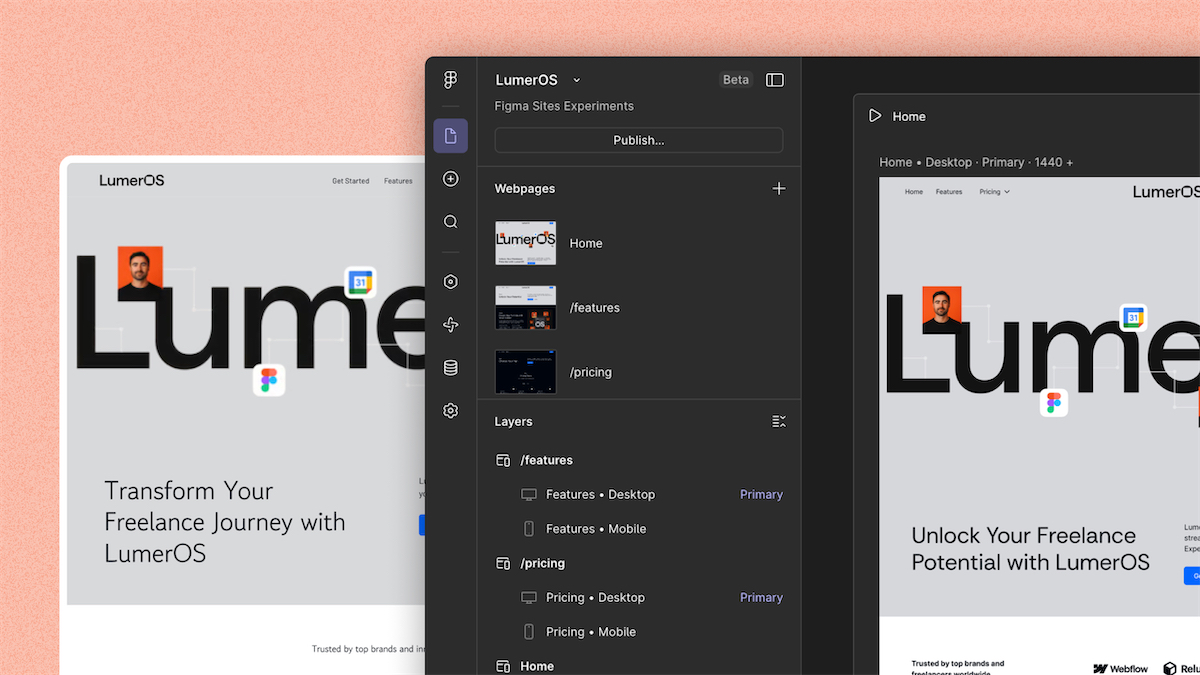Open the site settings gear icon
1200x675 pixels.
tap(451, 411)
